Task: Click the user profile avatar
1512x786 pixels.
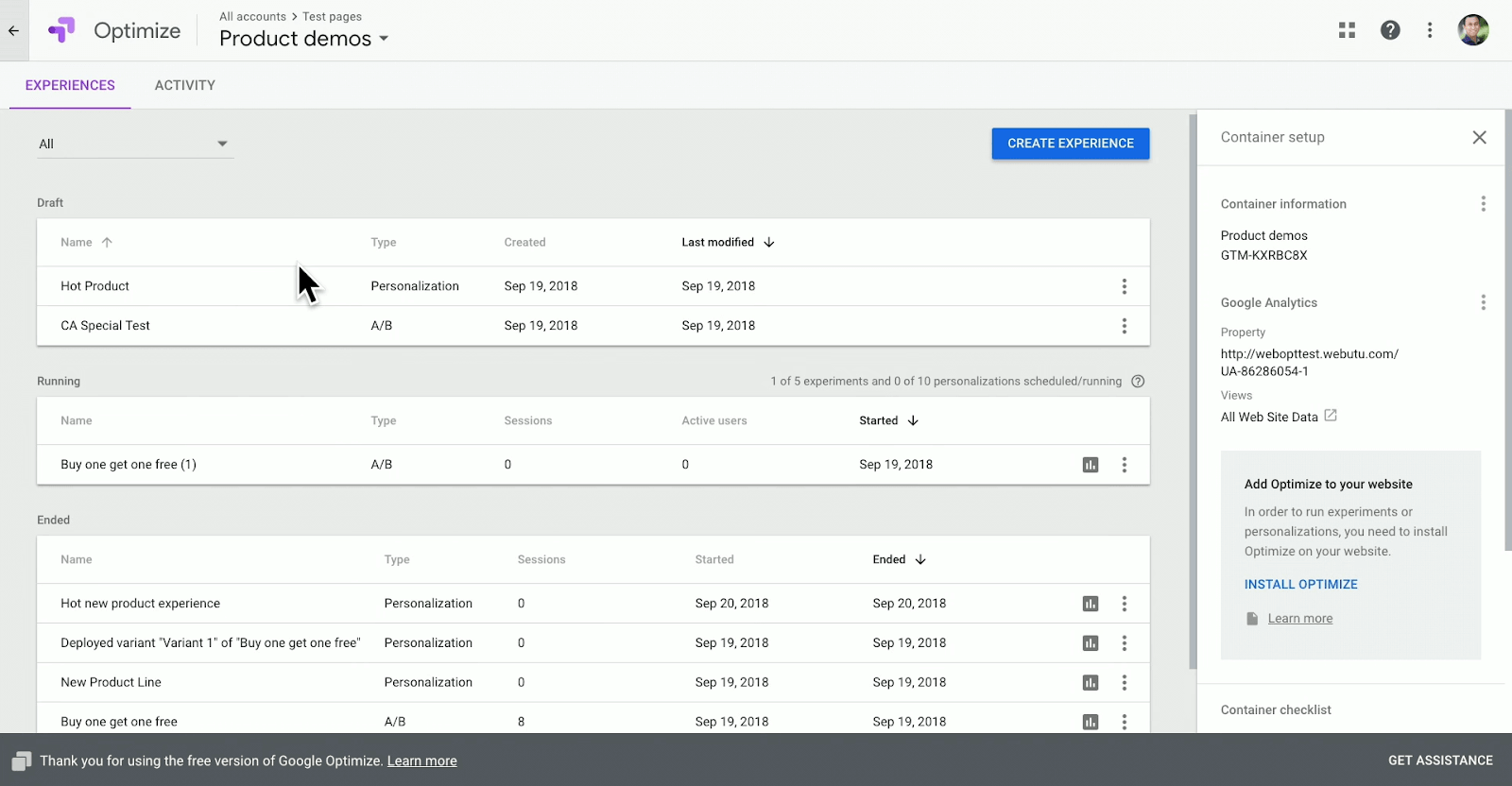Action: point(1473,30)
